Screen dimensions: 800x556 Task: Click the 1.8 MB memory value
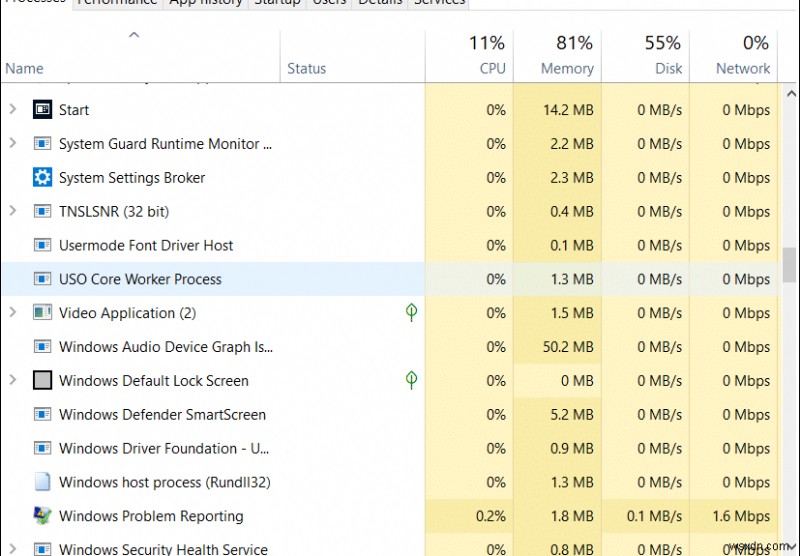pos(571,516)
